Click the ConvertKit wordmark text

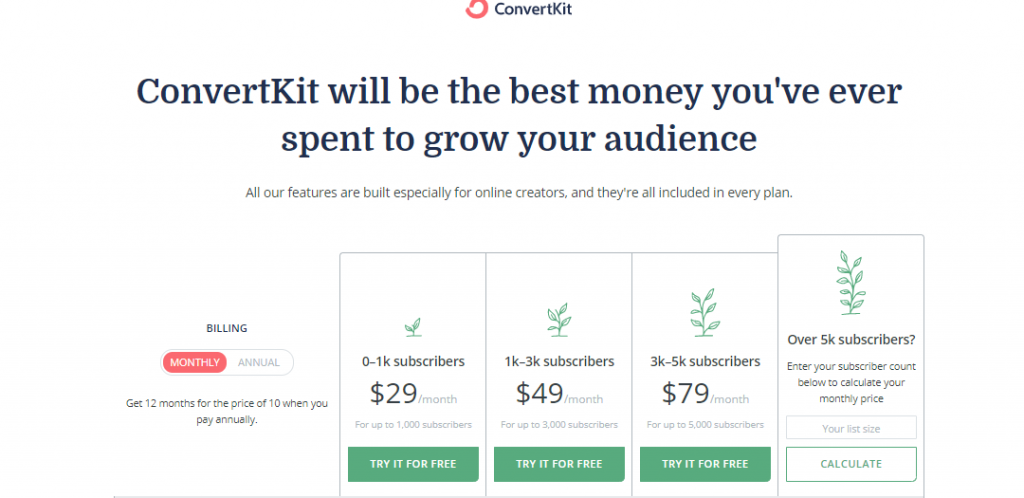click(533, 8)
